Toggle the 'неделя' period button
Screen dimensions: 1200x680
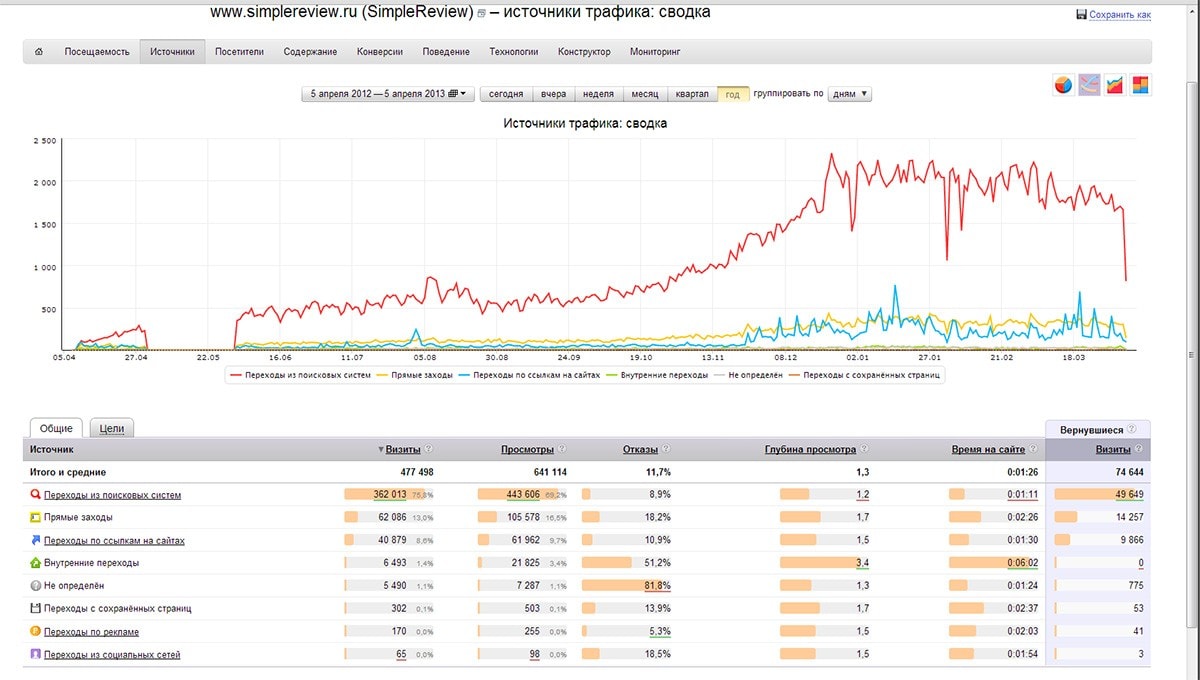(597, 94)
